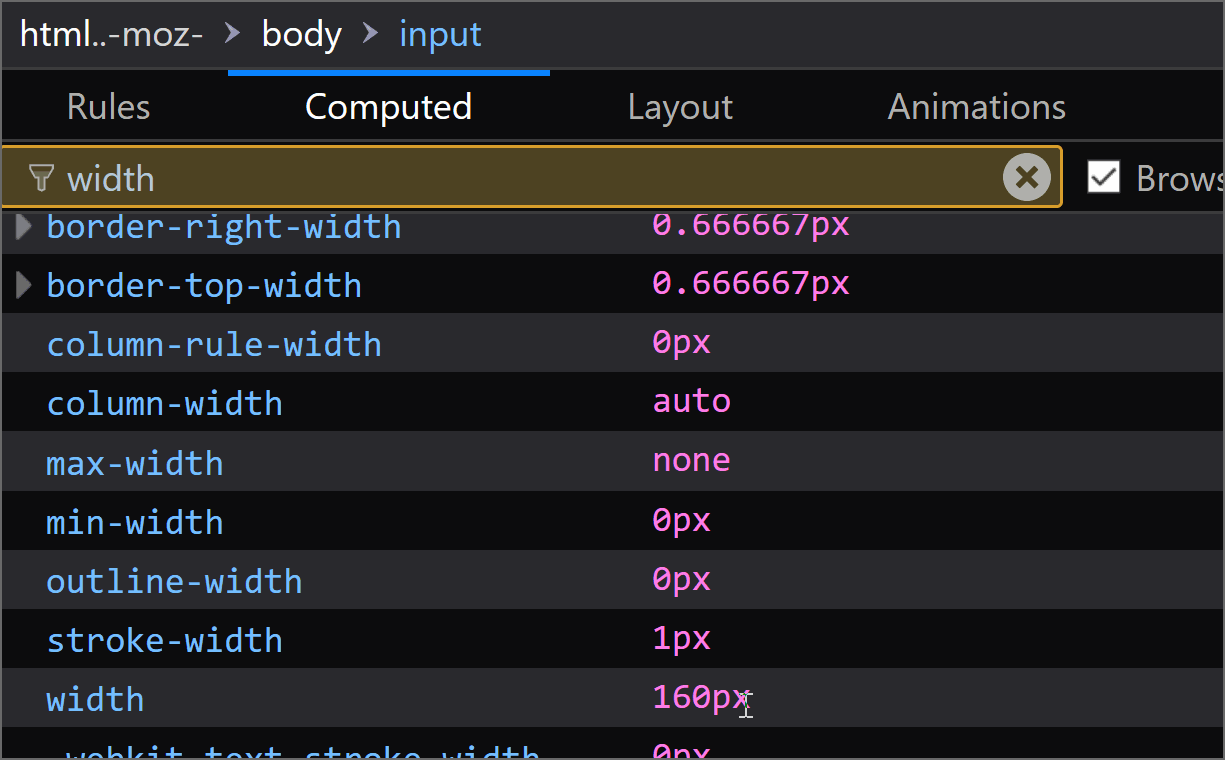Click the min-width property name

click(134, 523)
